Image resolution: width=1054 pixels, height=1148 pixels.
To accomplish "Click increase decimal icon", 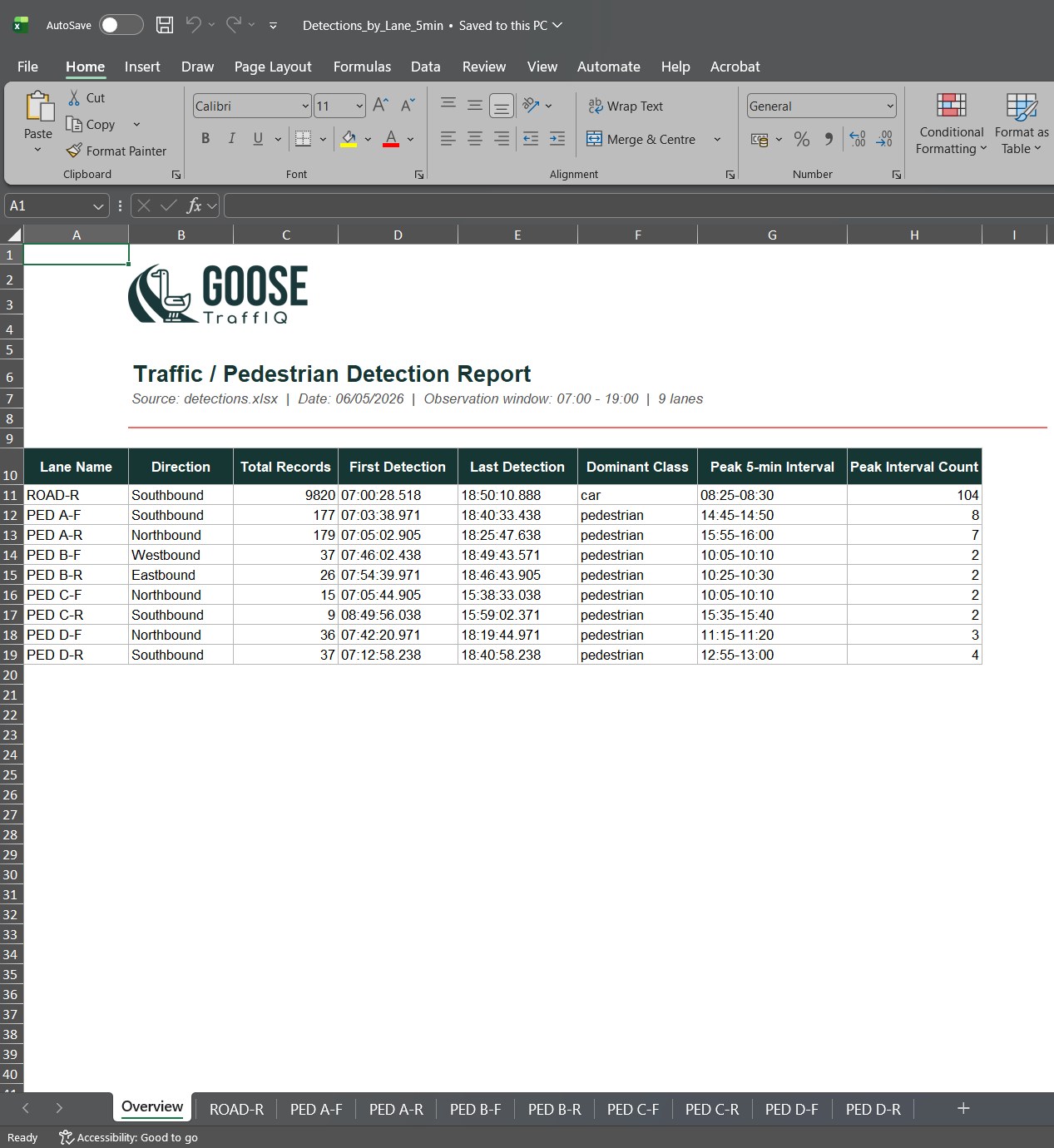I will click(x=858, y=139).
